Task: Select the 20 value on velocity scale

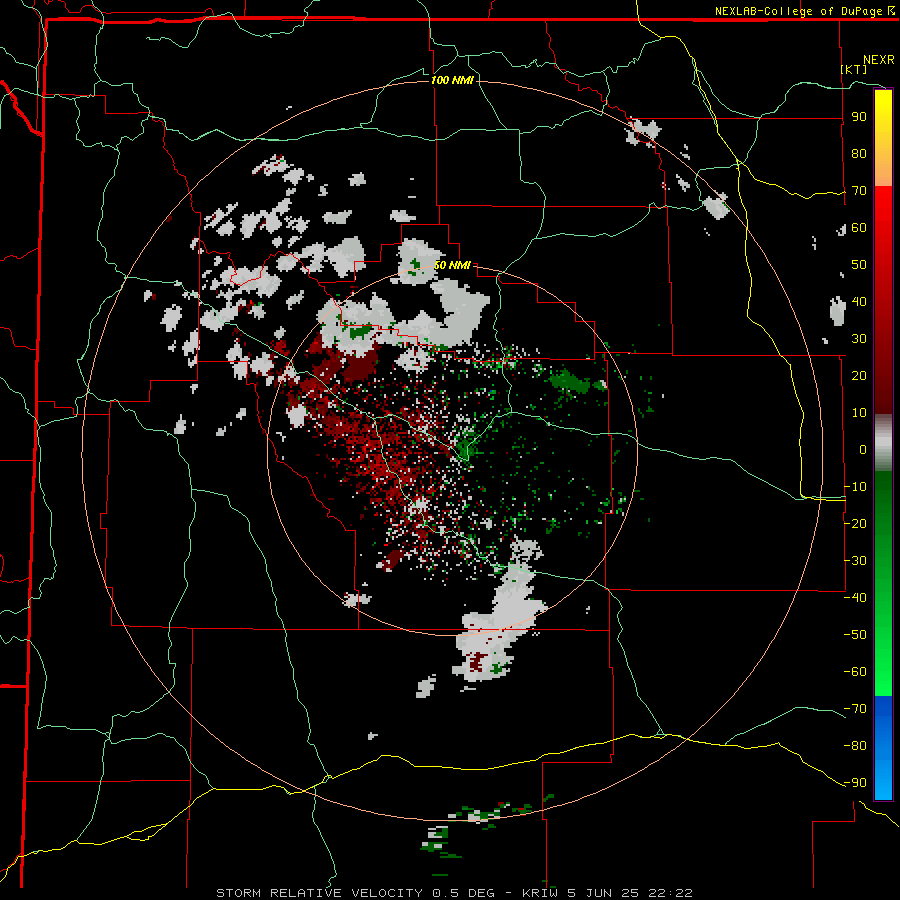Action: tap(859, 375)
